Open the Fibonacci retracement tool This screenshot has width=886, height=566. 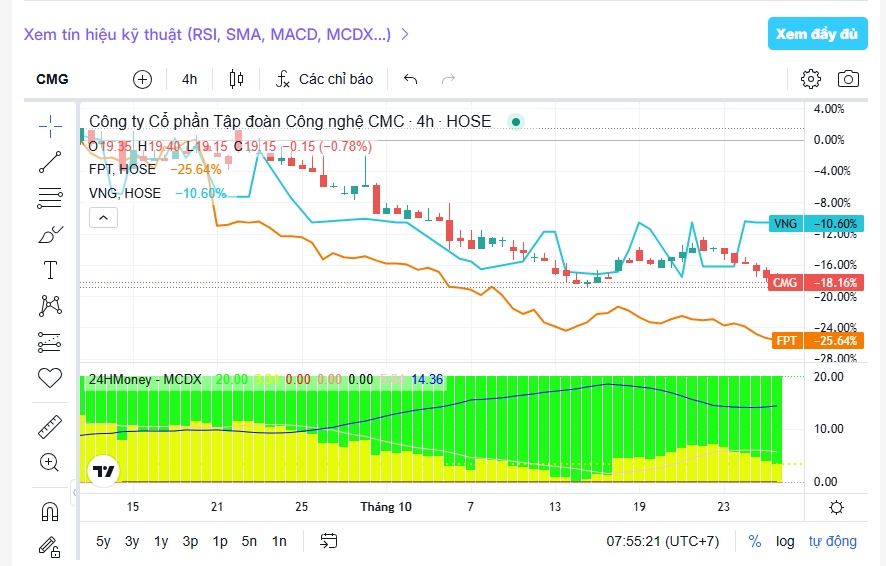tap(50, 198)
